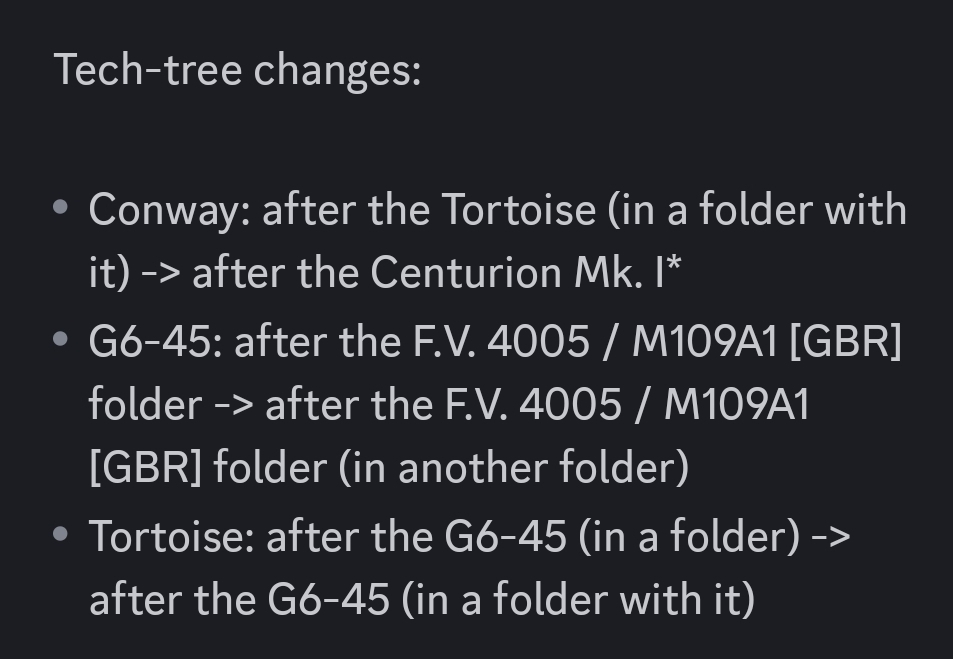Click the "Tech-tree changes:" heading text

pos(237,71)
